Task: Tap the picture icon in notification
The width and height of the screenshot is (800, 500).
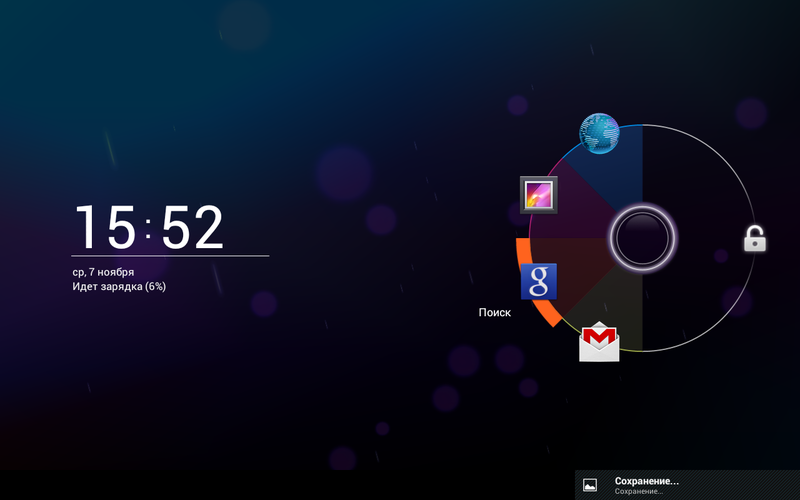Action: click(590, 485)
